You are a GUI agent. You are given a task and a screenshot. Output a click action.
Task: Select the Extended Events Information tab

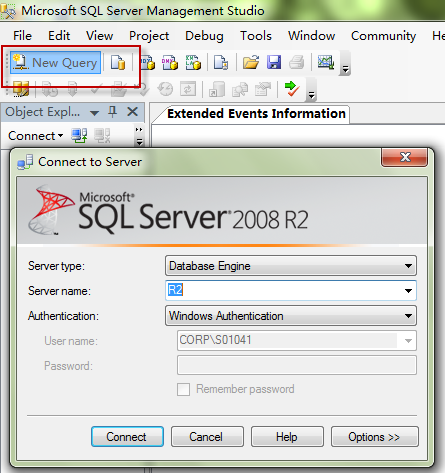pos(256,114)
